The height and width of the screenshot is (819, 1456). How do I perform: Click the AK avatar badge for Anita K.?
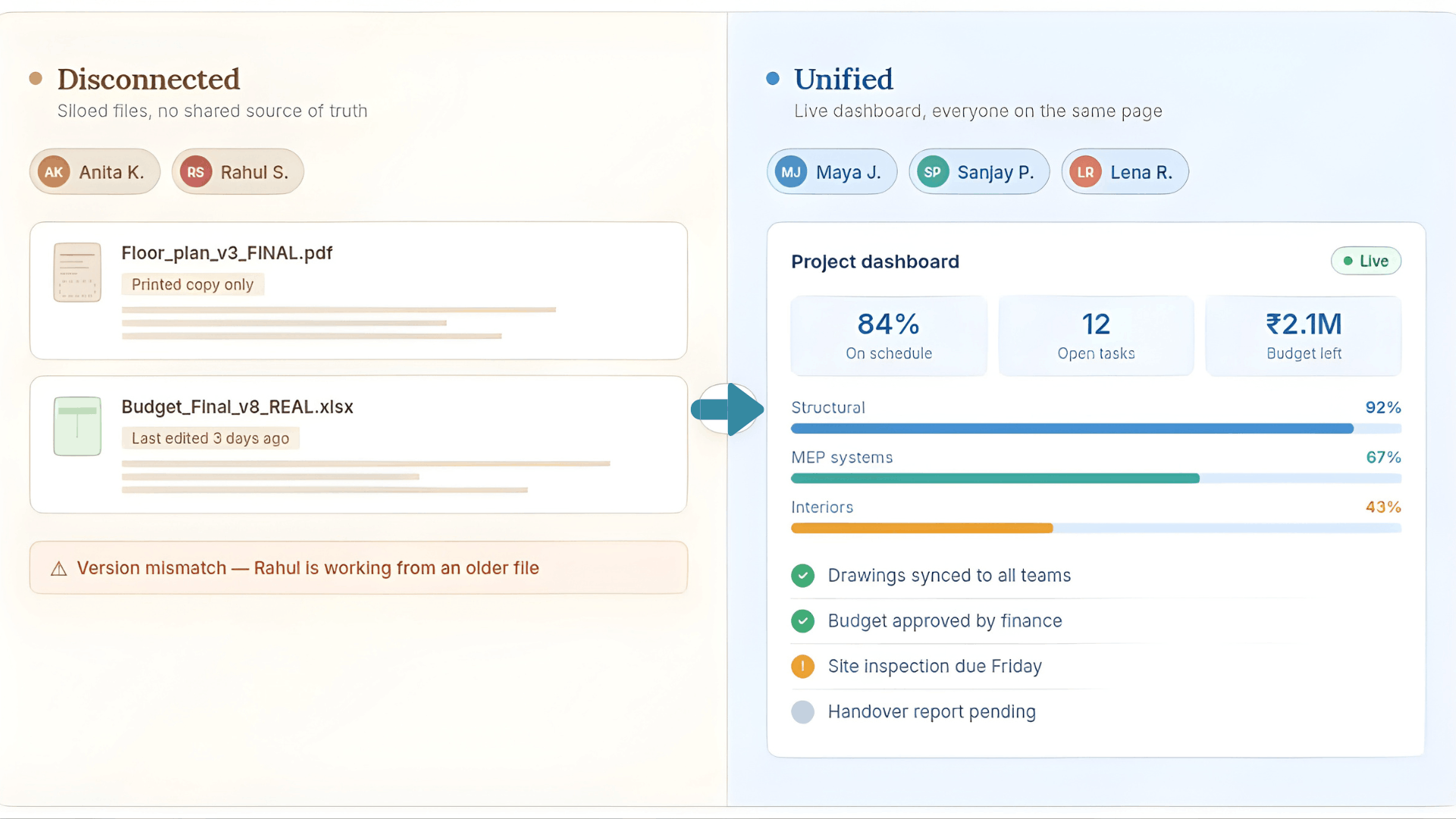click(x=53, y=171)
